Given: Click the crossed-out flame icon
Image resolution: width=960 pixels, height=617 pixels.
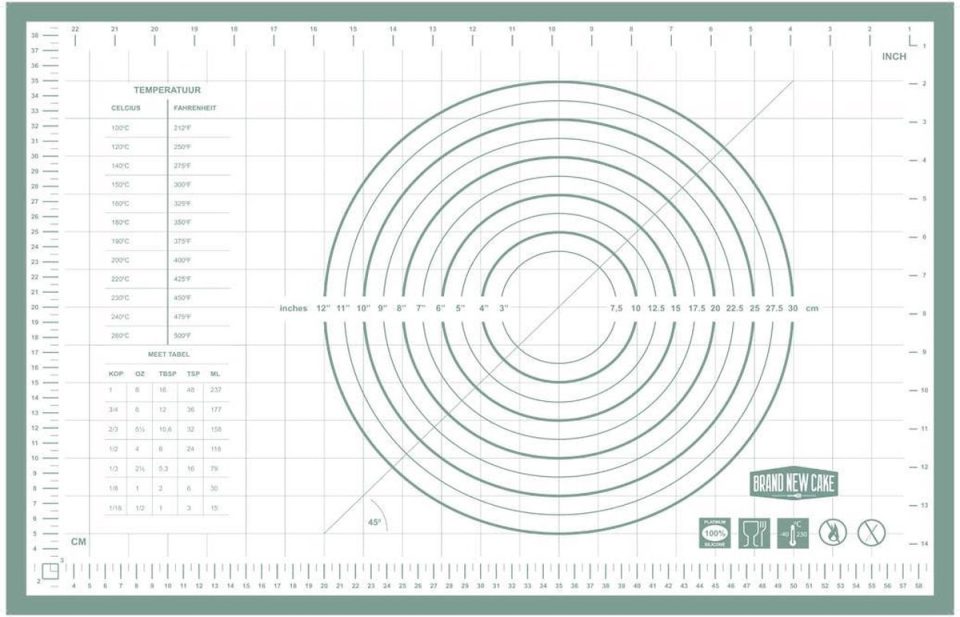Looking at the screenshot, I should point(833,533).
